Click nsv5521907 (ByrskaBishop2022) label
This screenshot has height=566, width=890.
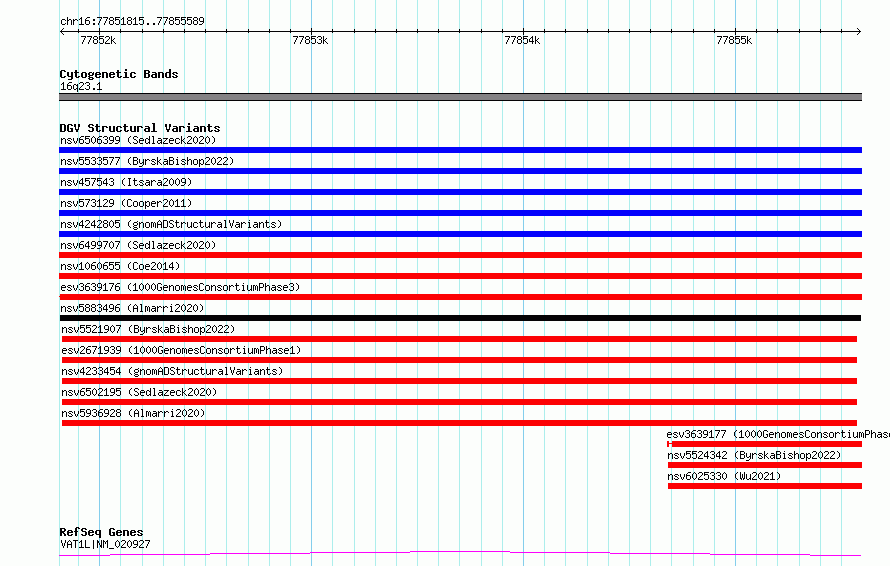click(148, 329)
